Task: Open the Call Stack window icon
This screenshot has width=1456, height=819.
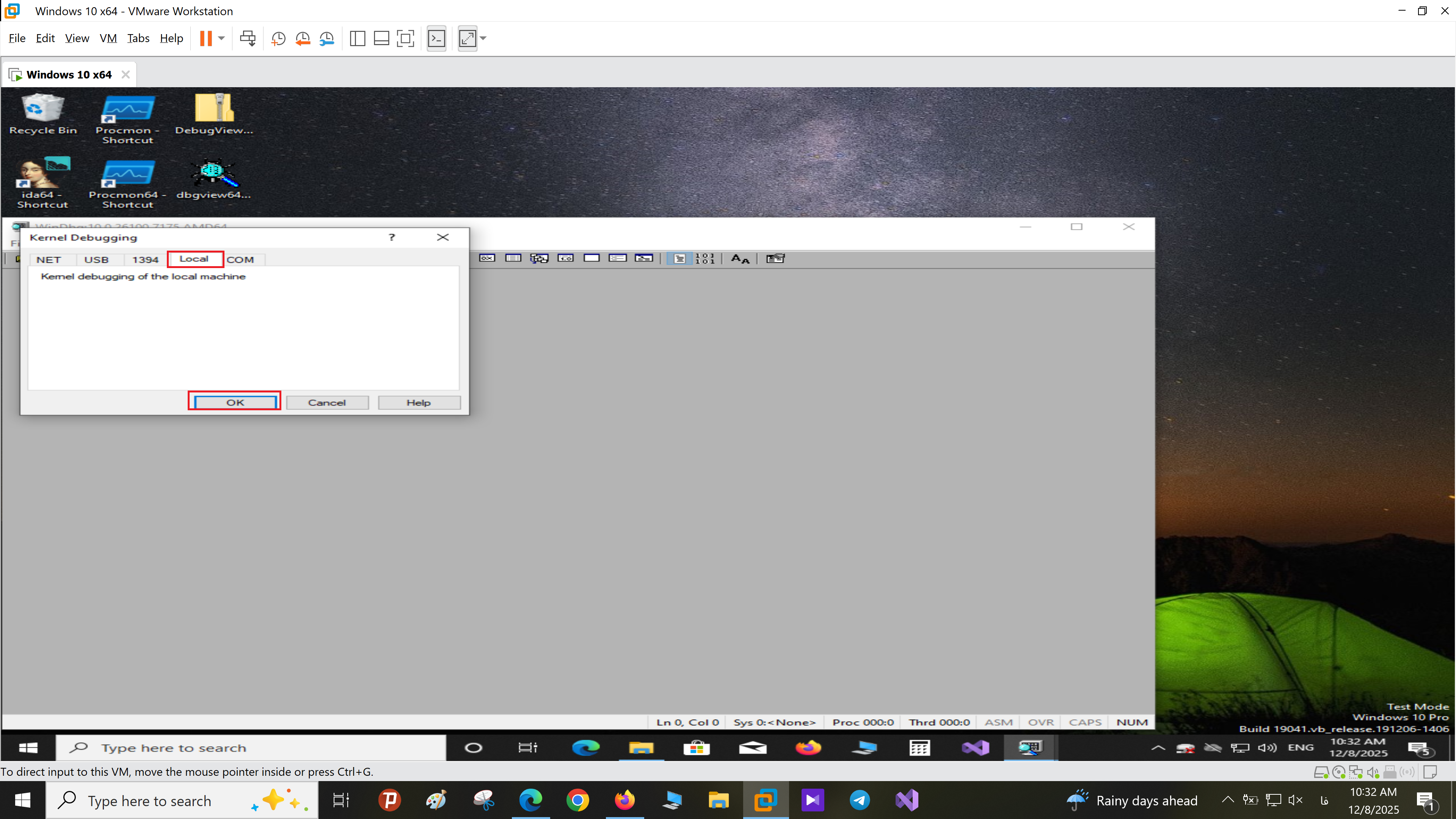Action: click(539, 258)
